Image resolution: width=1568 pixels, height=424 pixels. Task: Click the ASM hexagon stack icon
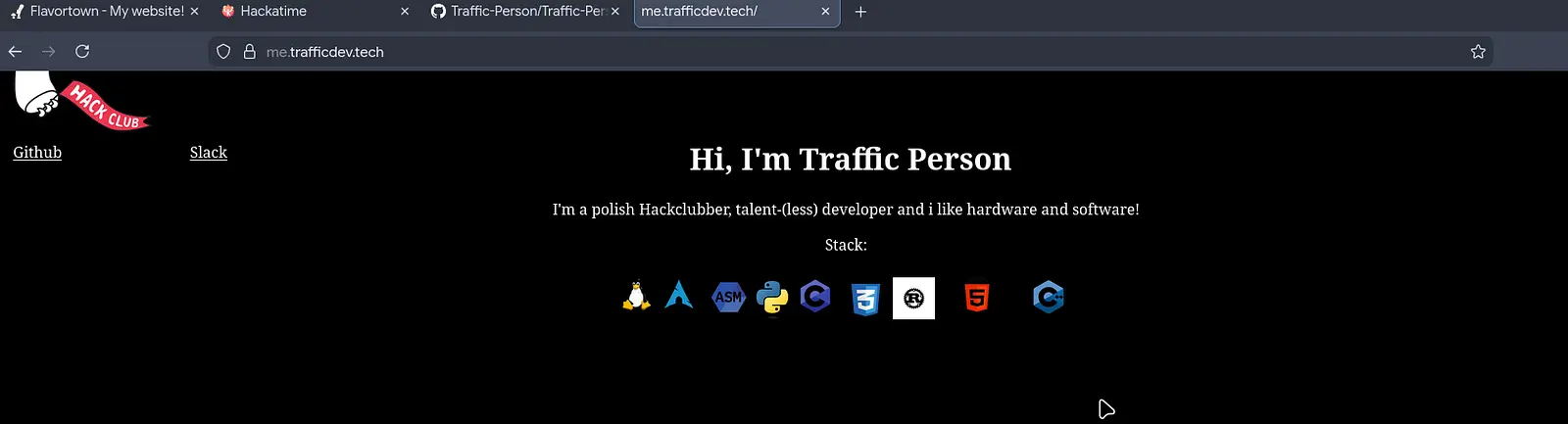[x=728, y=297]
